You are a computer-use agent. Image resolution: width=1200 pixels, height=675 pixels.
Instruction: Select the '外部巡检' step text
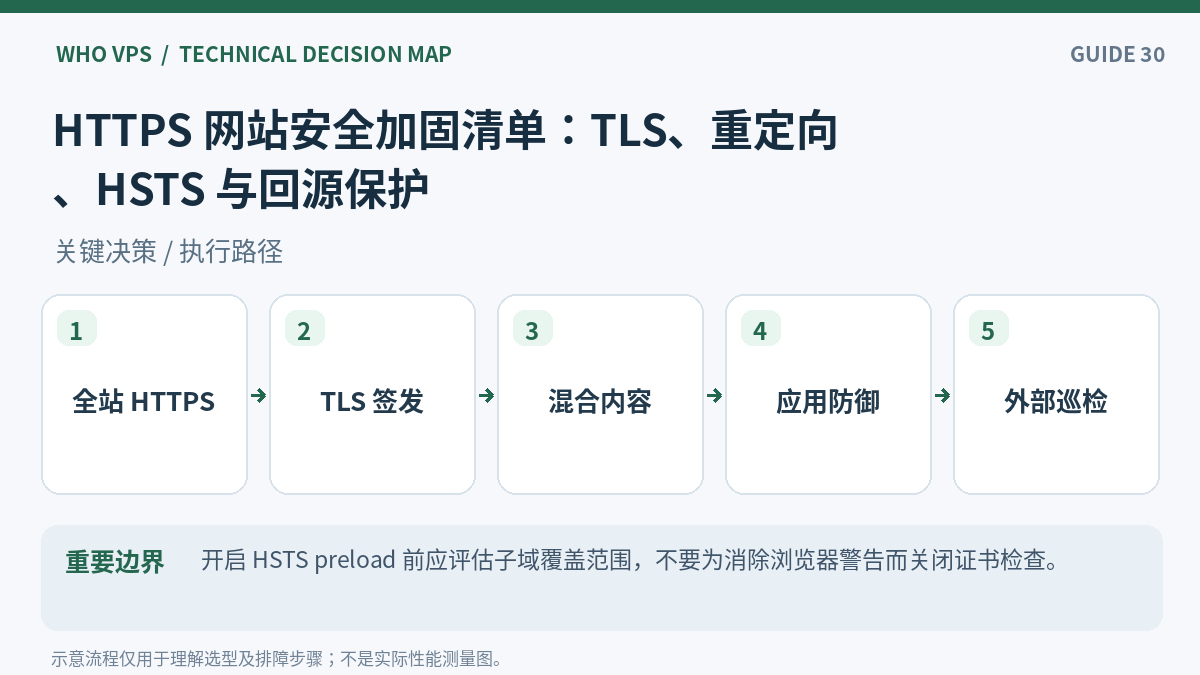pyautogui.click(x=1056, y=402)
